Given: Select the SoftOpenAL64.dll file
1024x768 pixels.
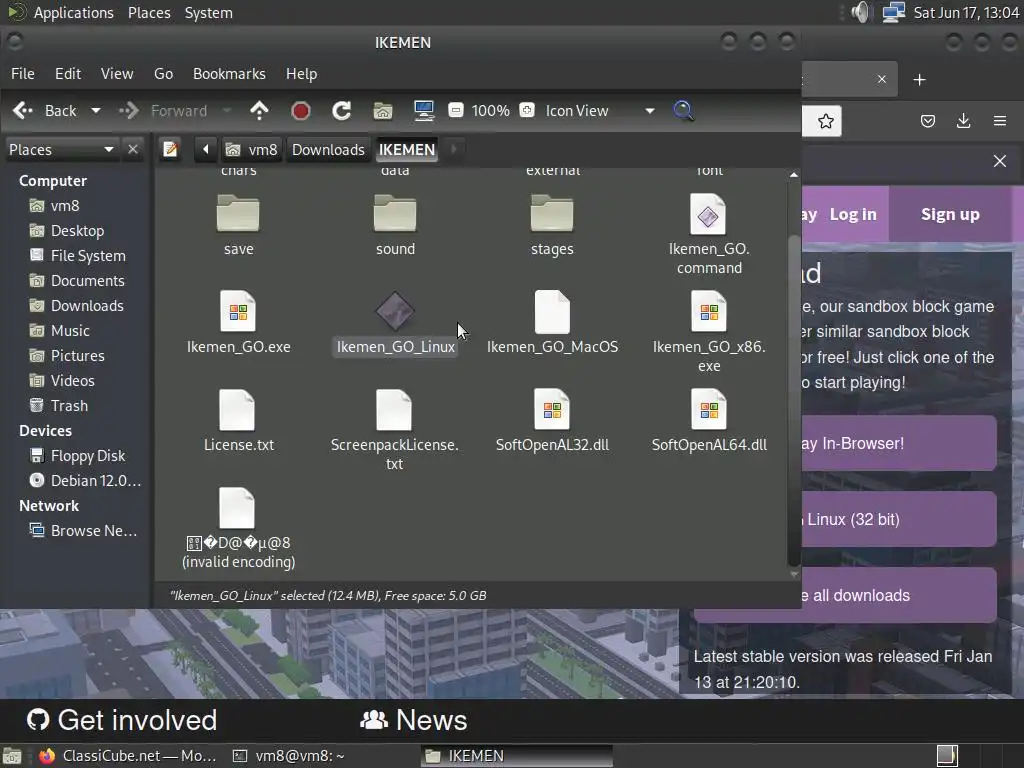Looking at the screenshot, I should pos(709,421).
